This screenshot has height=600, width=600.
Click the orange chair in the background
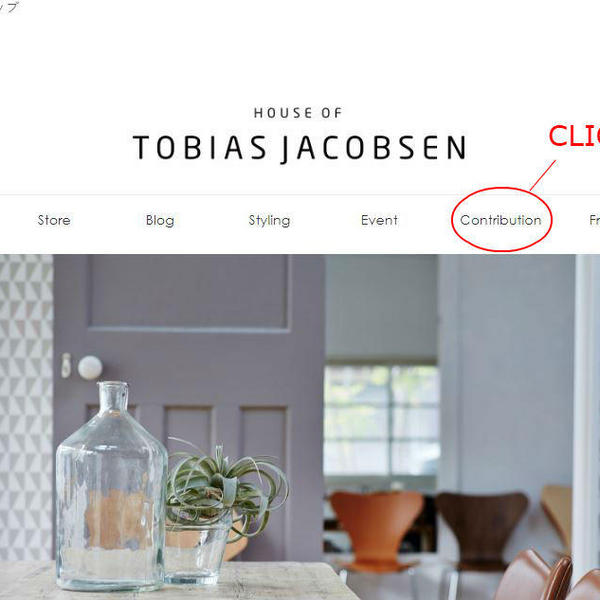click(x=377, y=526)
